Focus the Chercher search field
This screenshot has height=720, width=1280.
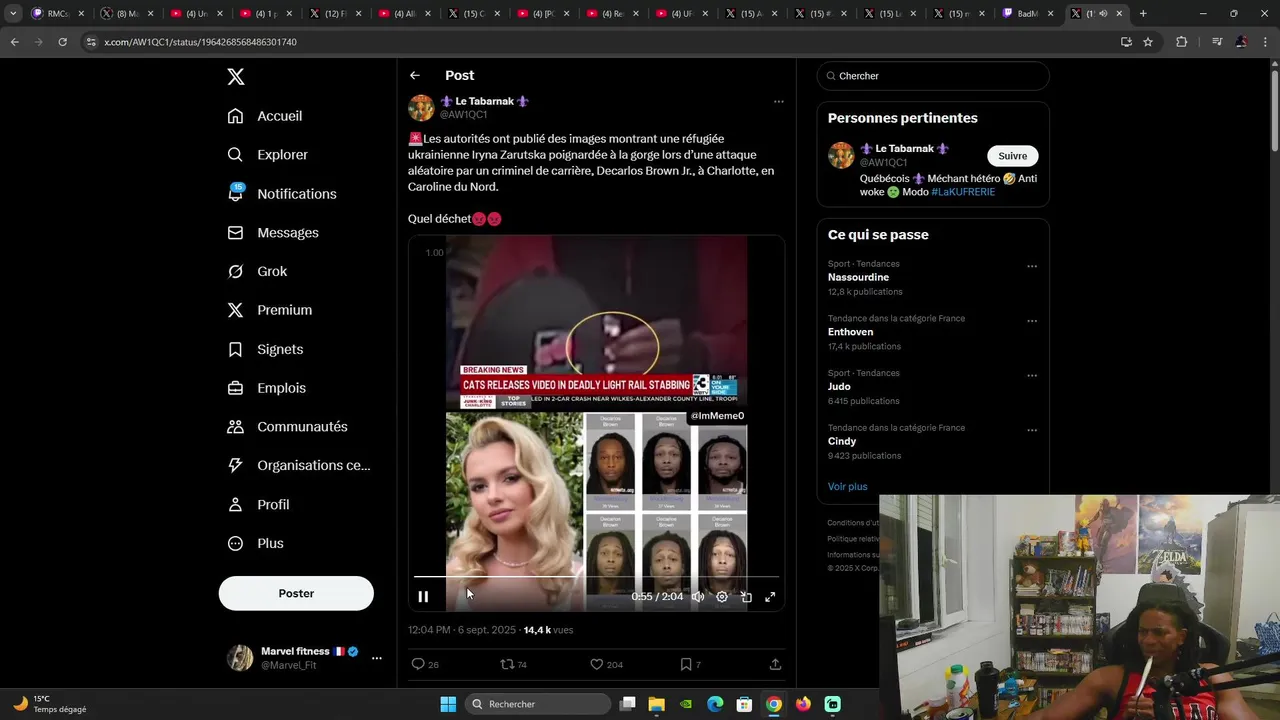[x=933, y=76]
